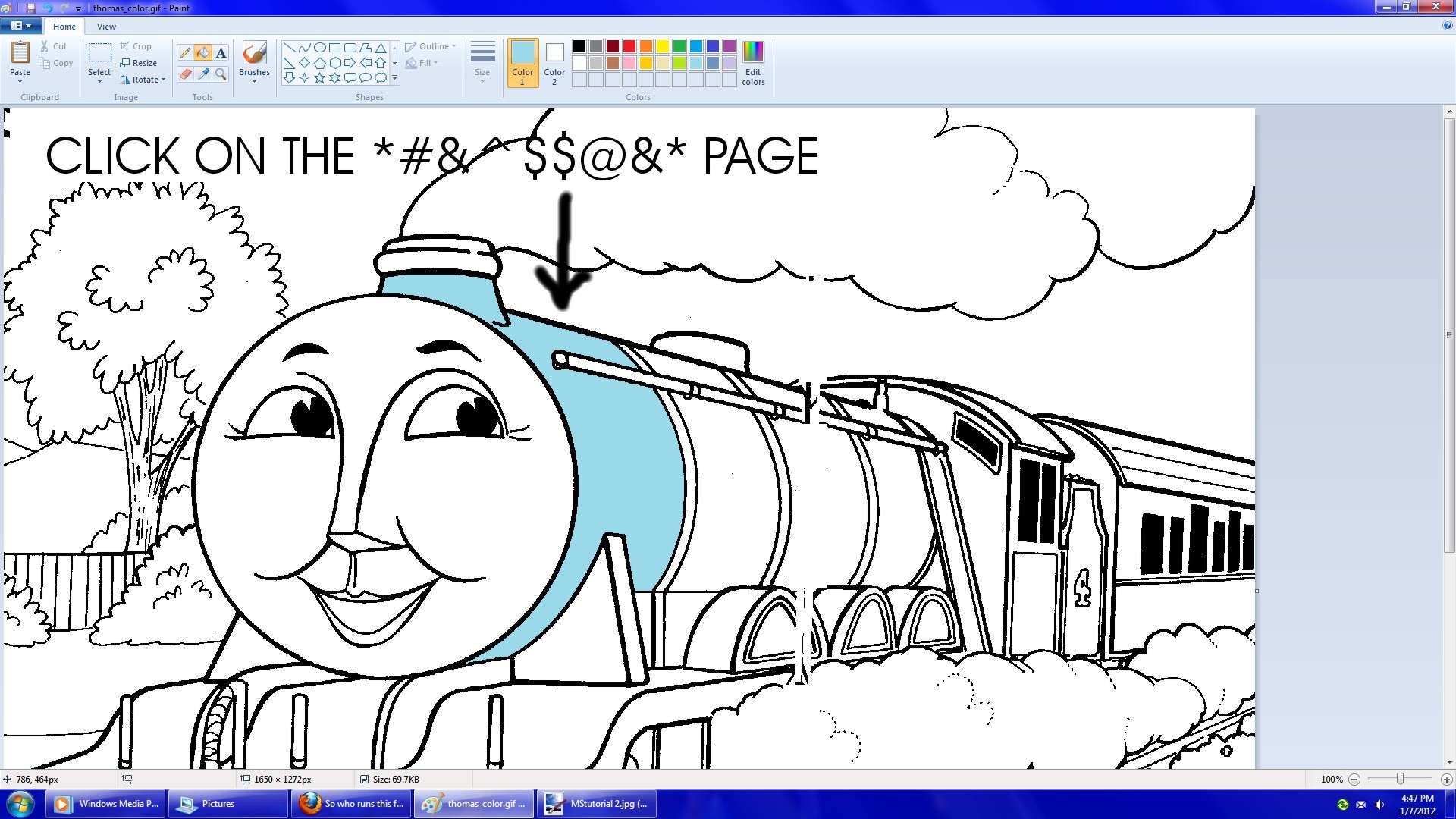Open the Rotate dropdown
1456x819 pixels.
click(143, 80)
